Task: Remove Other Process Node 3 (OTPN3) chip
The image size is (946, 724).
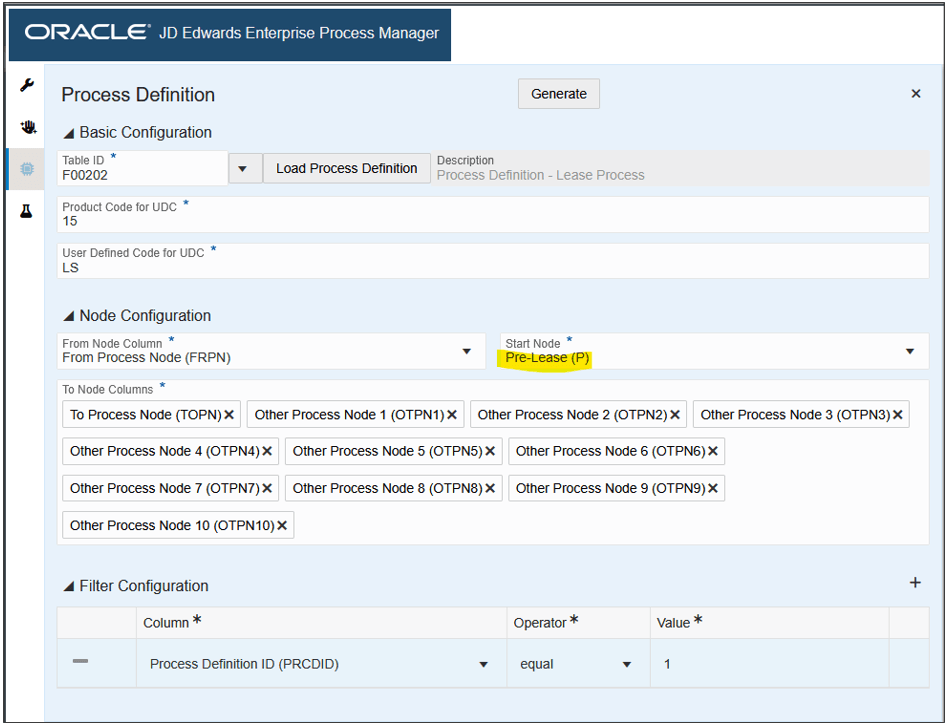Action: (x=898, y=414)
